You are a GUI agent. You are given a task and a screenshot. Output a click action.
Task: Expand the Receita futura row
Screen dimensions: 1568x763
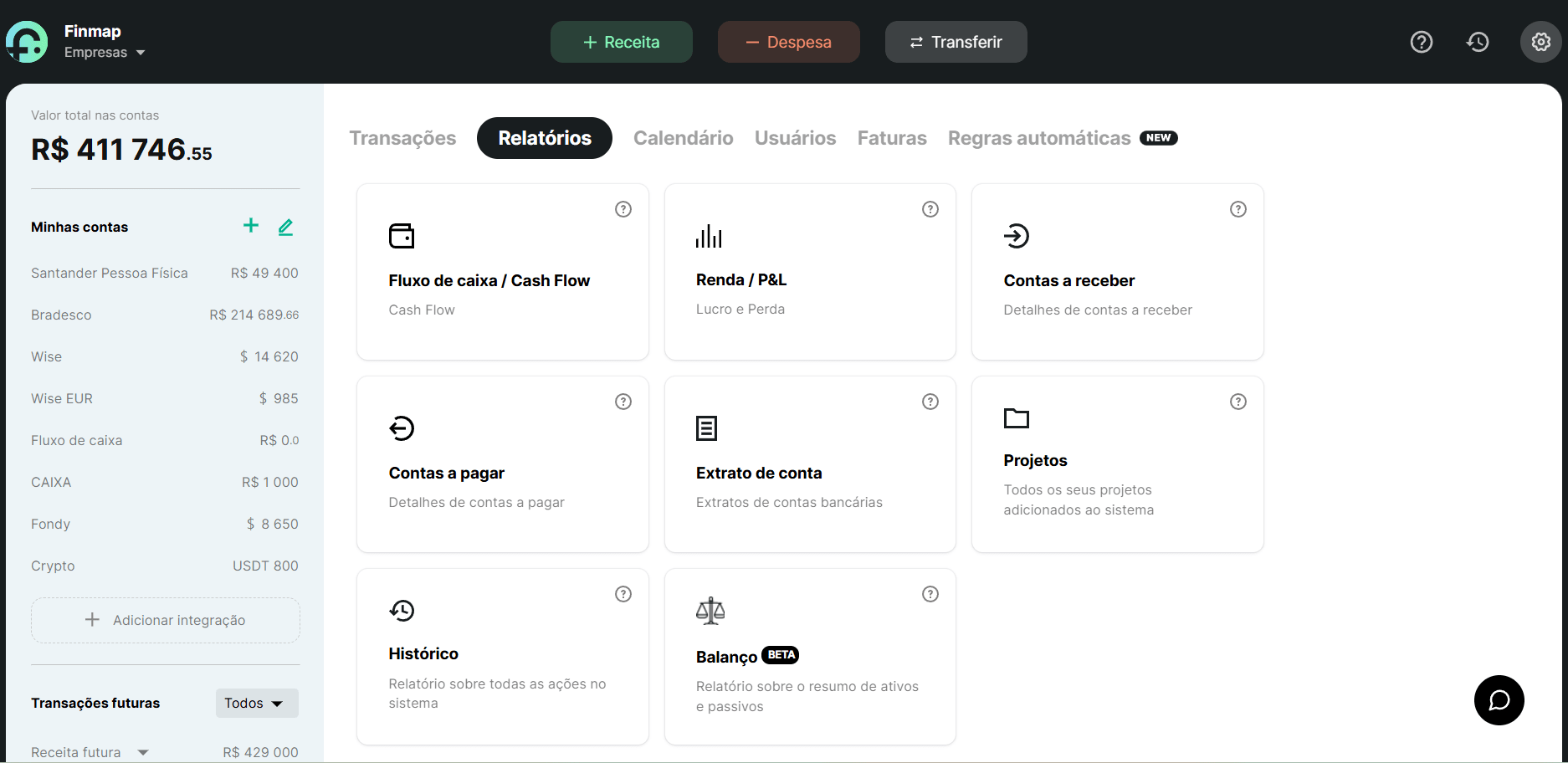click(x=143, y=751)
